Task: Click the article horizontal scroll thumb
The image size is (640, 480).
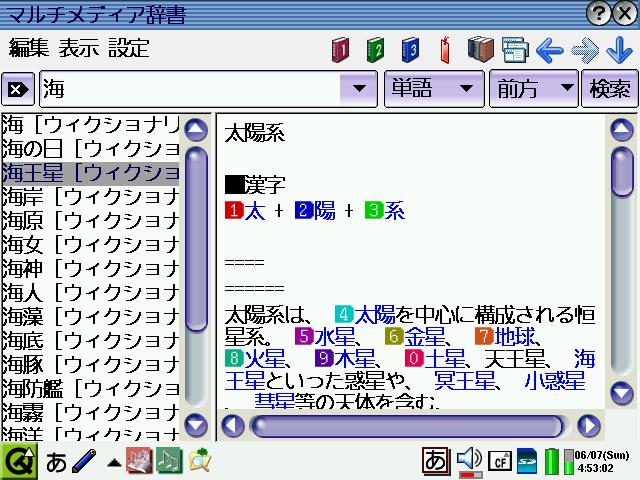Action: pos(408,426)
